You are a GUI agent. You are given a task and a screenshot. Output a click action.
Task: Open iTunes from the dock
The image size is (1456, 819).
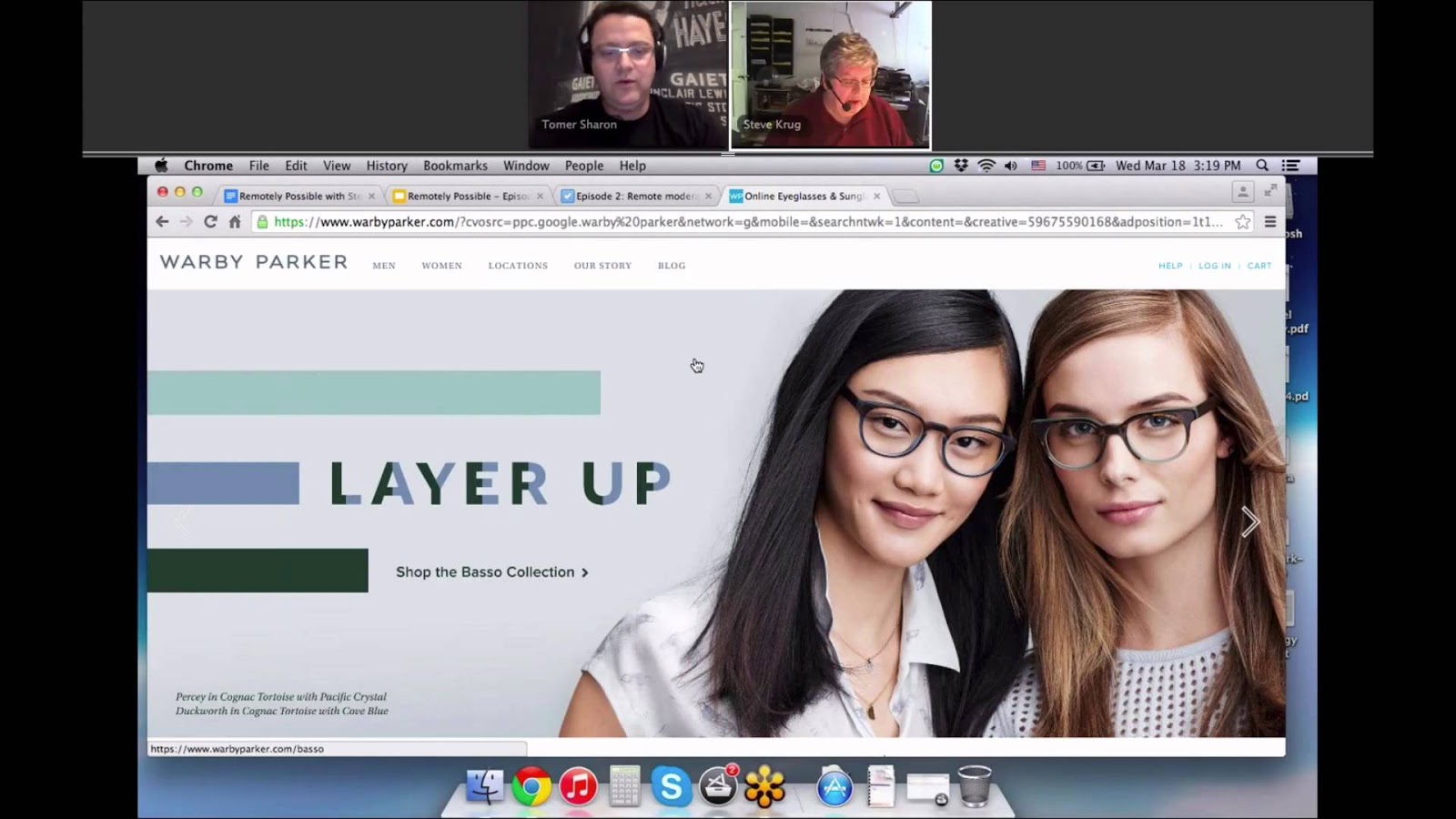(578, 786)
